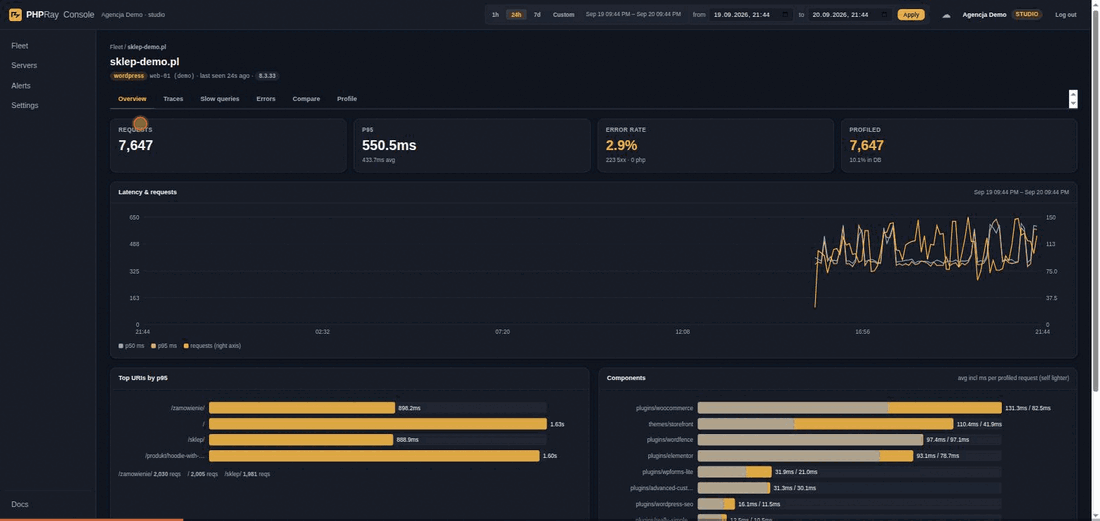This screenshot has height=521, width=1100.
Task: Click the /zamowienie/ p95 bar
Action: (302, 407)
